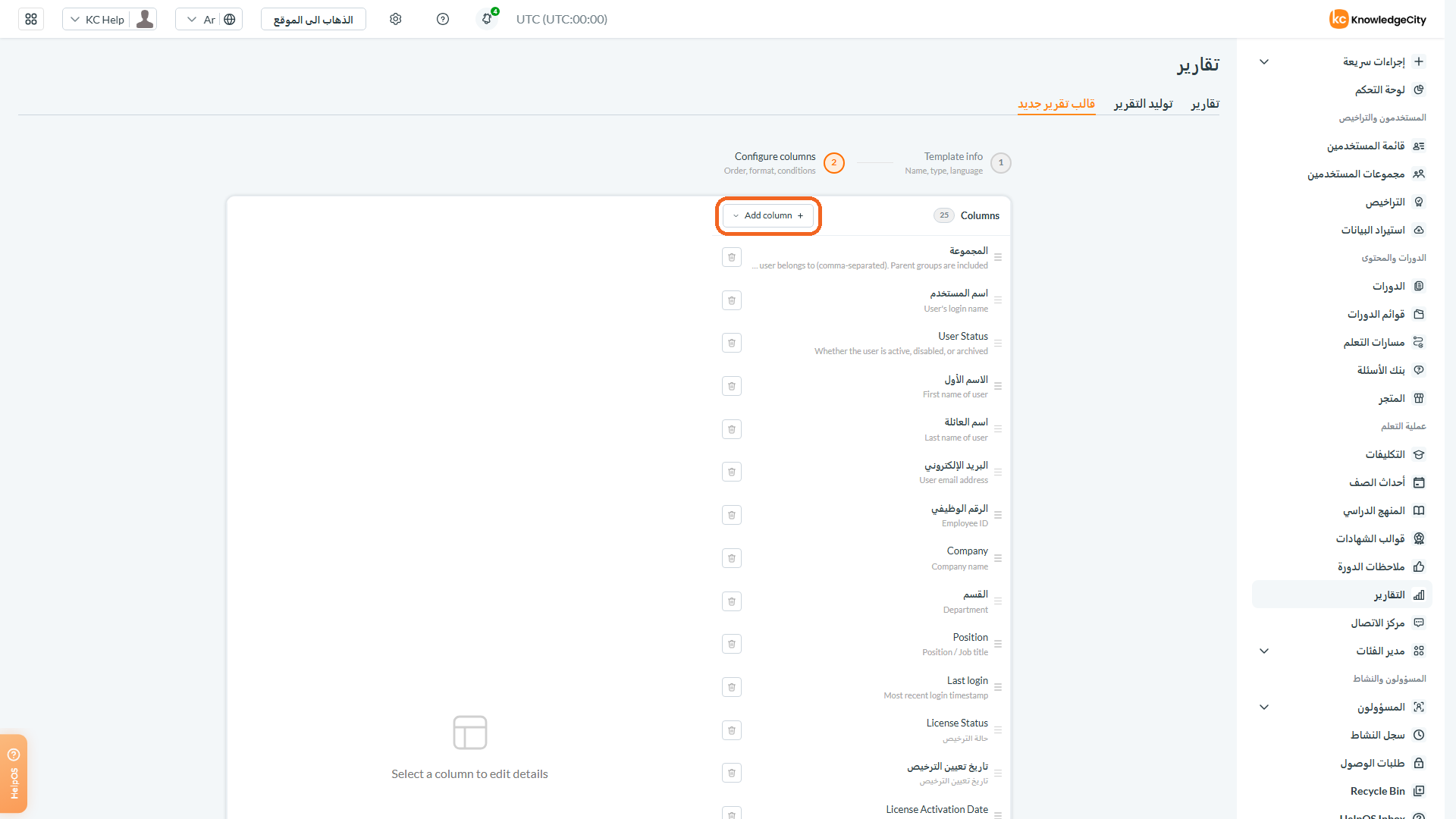Delete the المجموعة column
Screen dimensions: 1456x819
coord(732,257)
